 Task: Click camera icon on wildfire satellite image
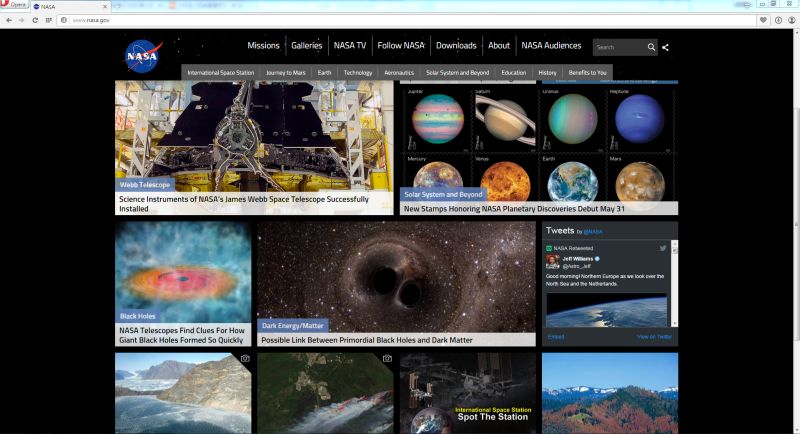point(387,359)
